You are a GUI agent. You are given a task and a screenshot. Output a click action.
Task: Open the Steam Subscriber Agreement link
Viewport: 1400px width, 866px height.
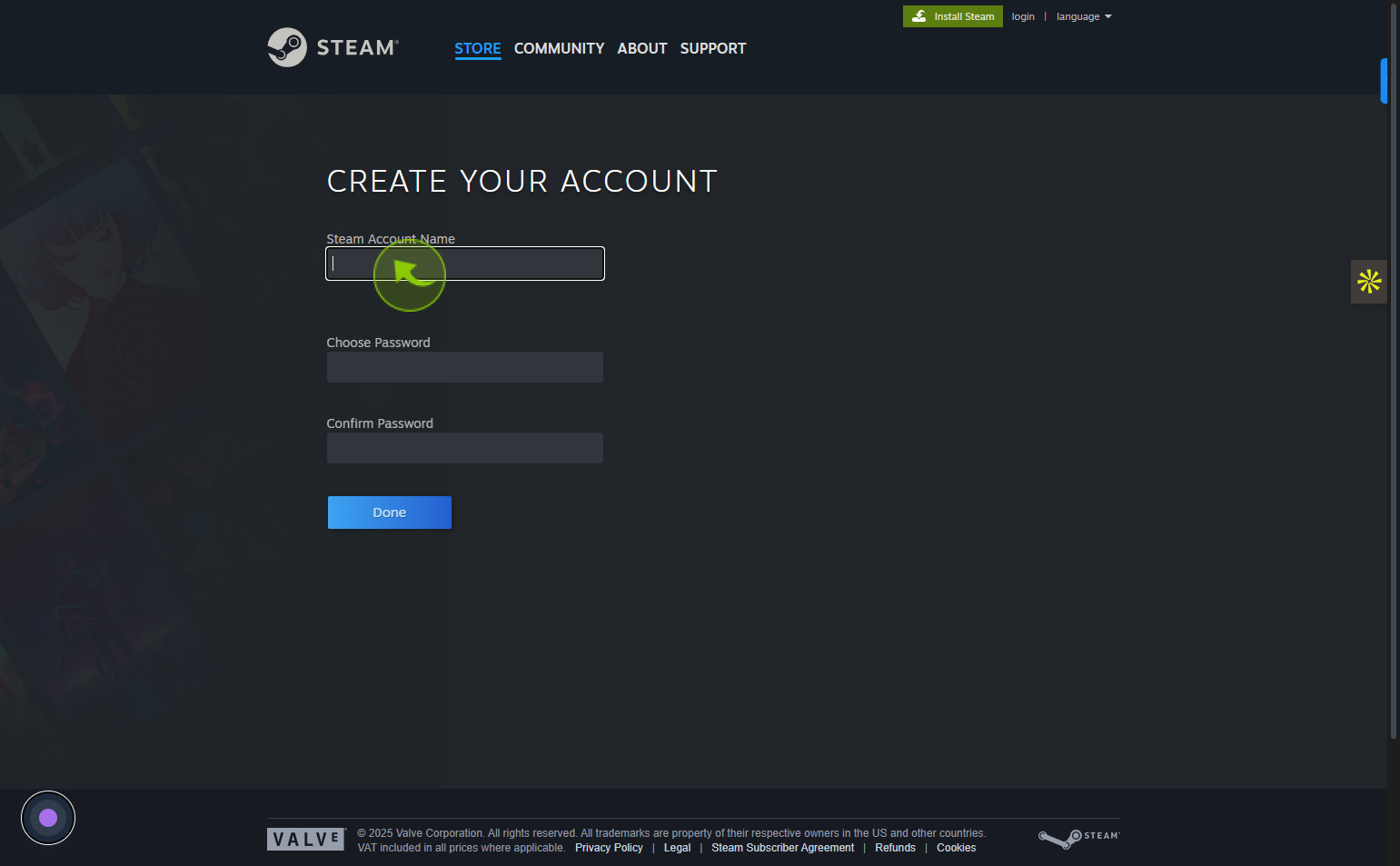[x=782, y=848]
